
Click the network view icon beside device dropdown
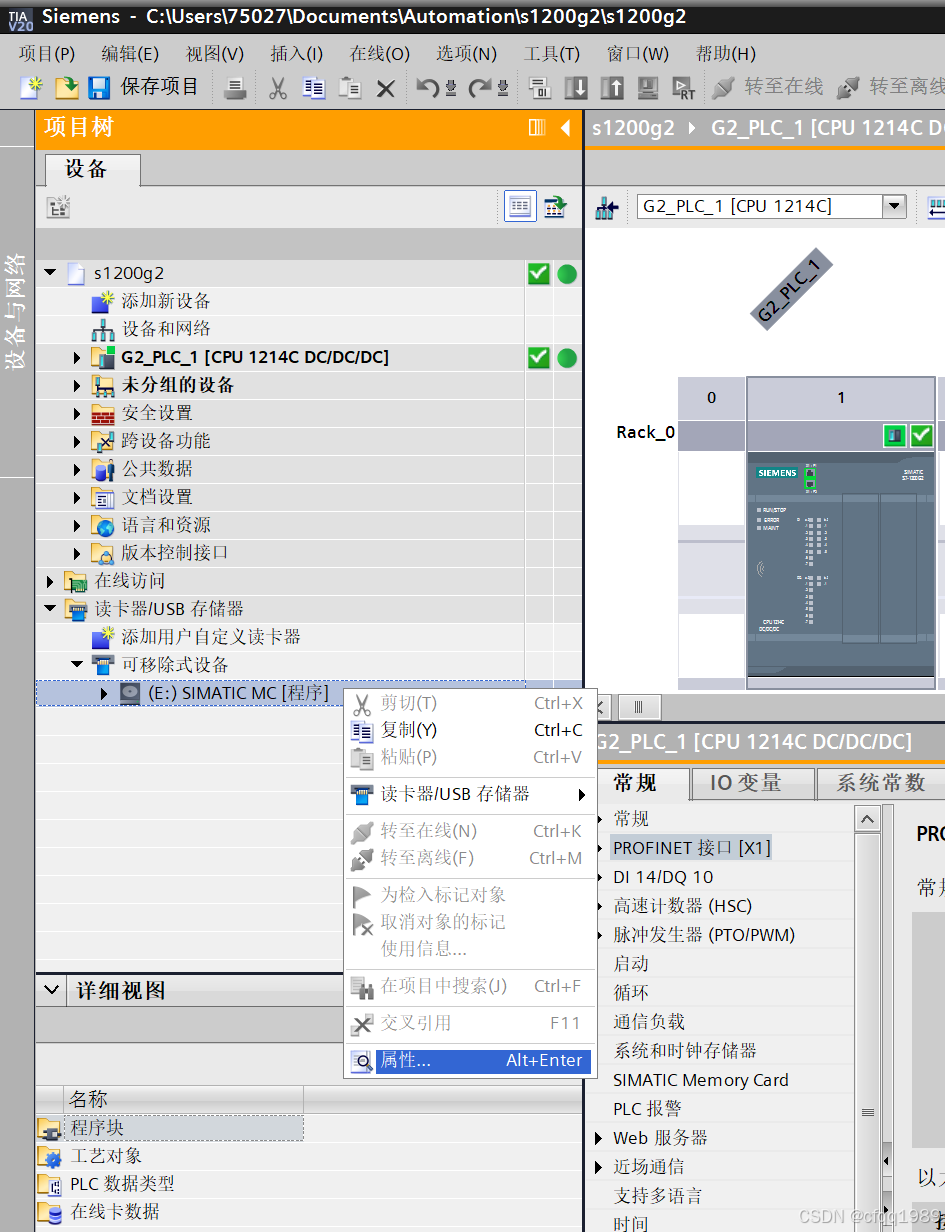pyautogui.click(x=607, y=208)
